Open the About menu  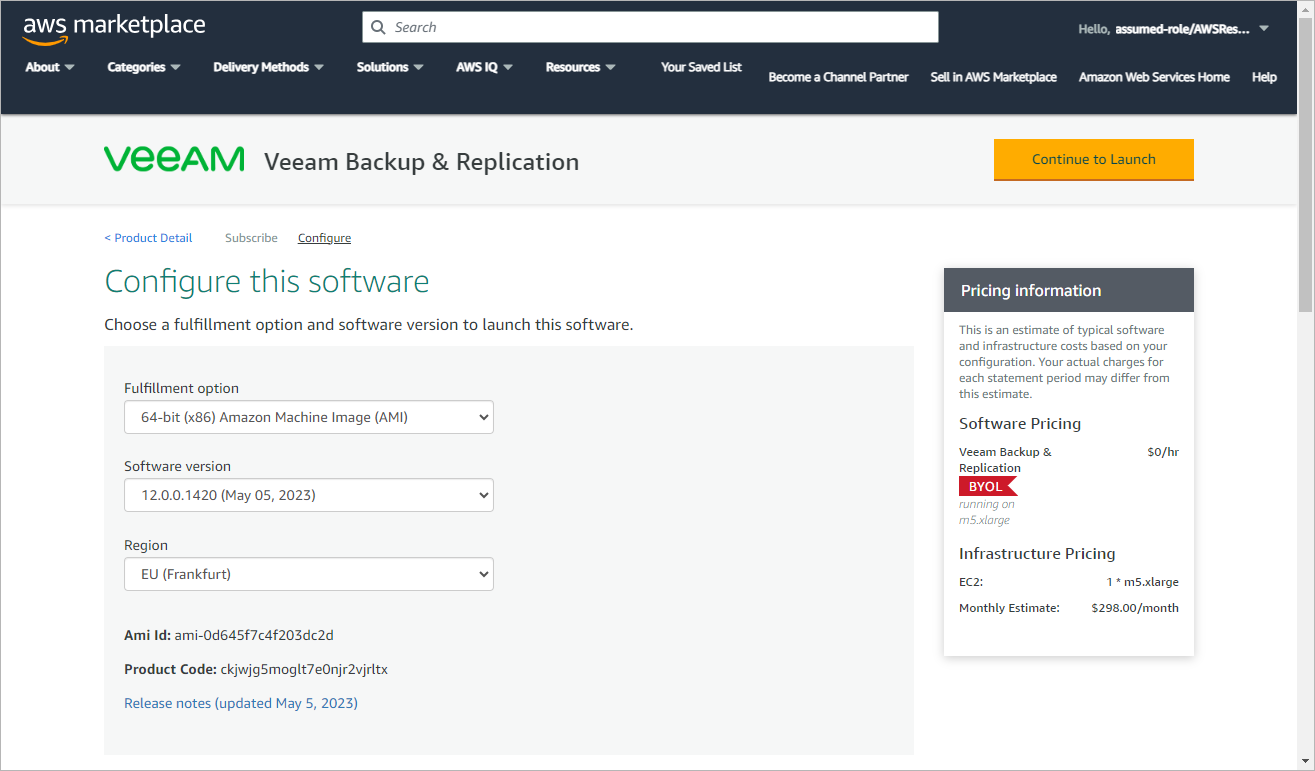click(x=50, y=67)
